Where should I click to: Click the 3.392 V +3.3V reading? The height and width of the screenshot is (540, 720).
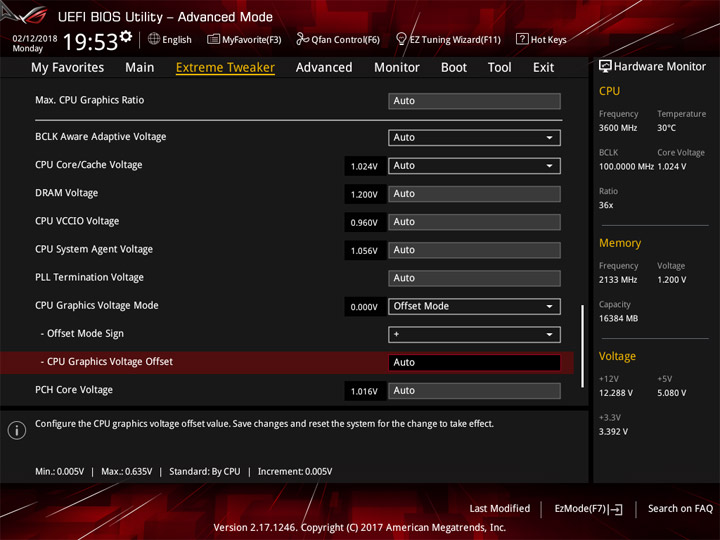point(613,432)
